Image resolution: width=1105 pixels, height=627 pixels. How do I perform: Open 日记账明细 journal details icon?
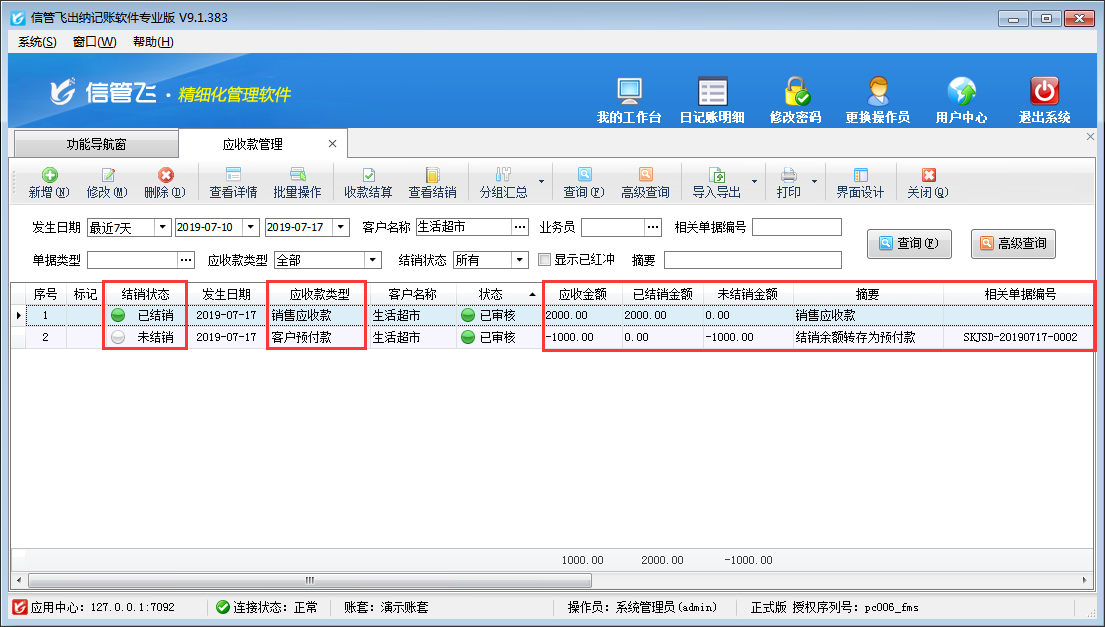click(712, 100)
